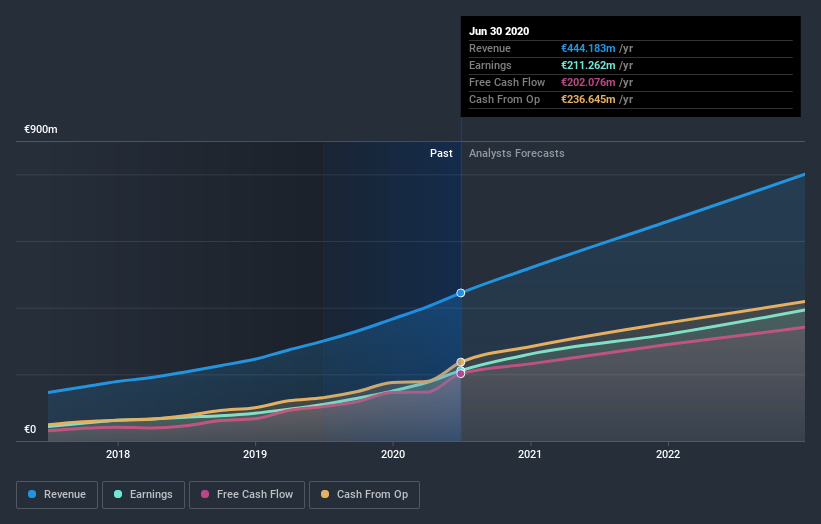Image resolution: width=821 pixels, height=524 pixels.
Task: Toggle the Earnings legend button
Action: (x=143, y=495)
